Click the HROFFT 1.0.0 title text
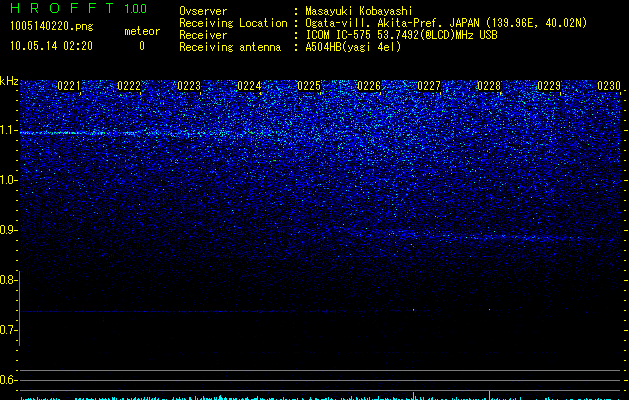 pos(79,8)
